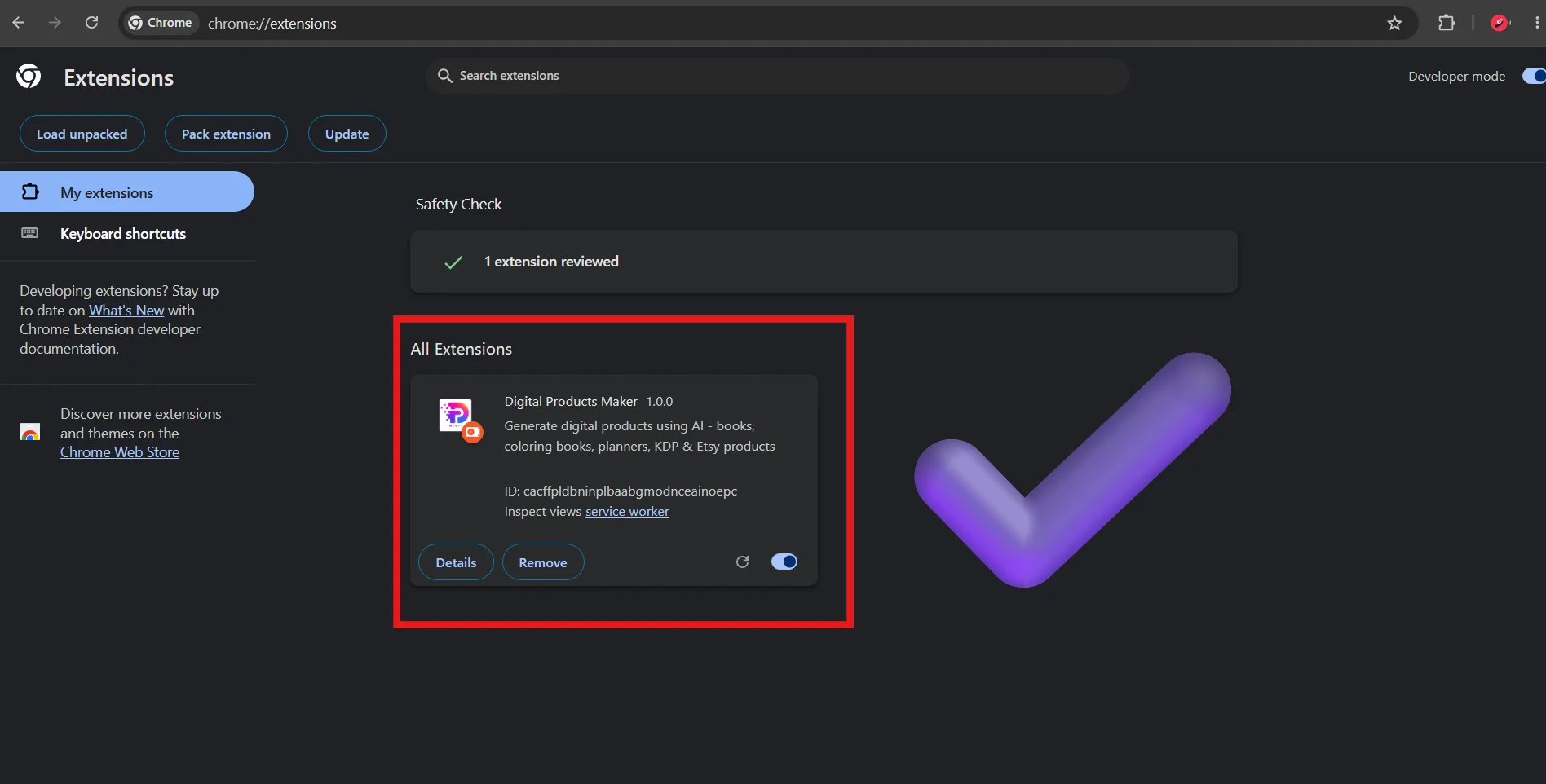Open the 1 extension reviewed panel
Screen dimensions: 1546x784
point(824,262)
